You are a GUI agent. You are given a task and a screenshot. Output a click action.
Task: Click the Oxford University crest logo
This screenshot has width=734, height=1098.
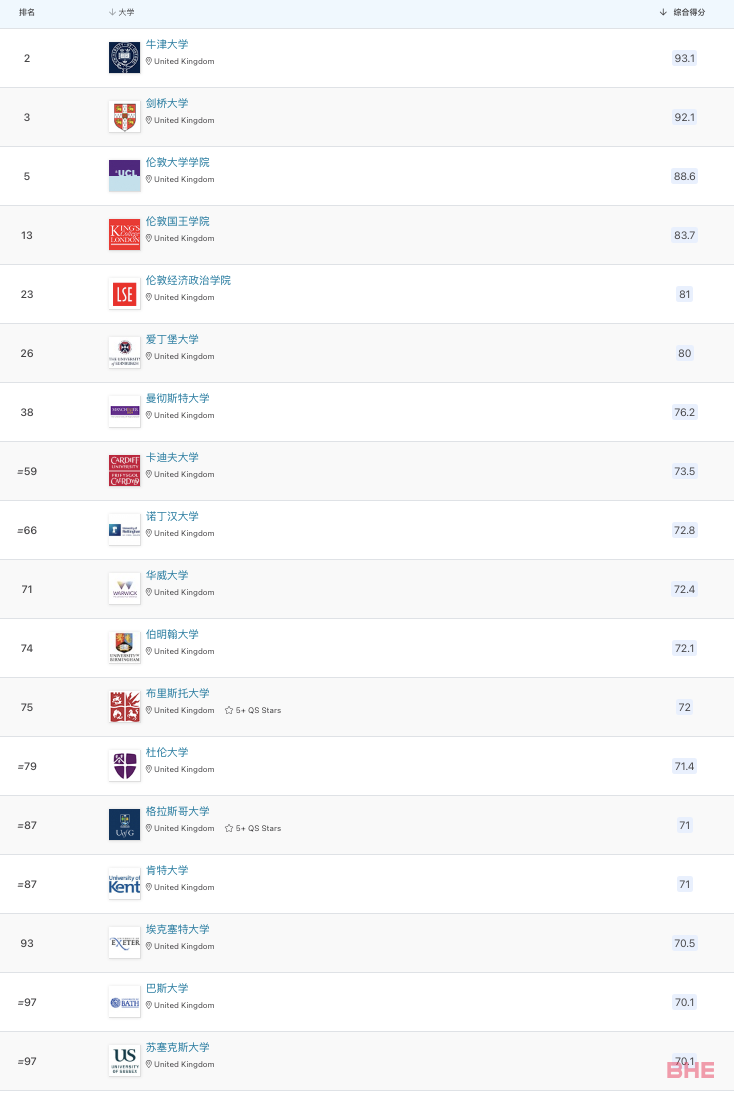point(125,57)
